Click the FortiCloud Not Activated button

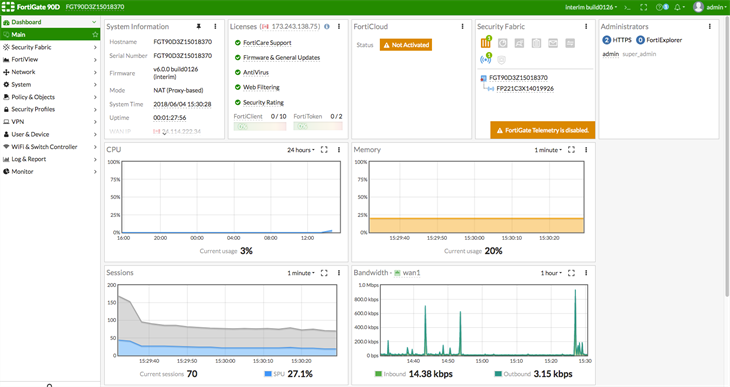(x=406, y=45)
